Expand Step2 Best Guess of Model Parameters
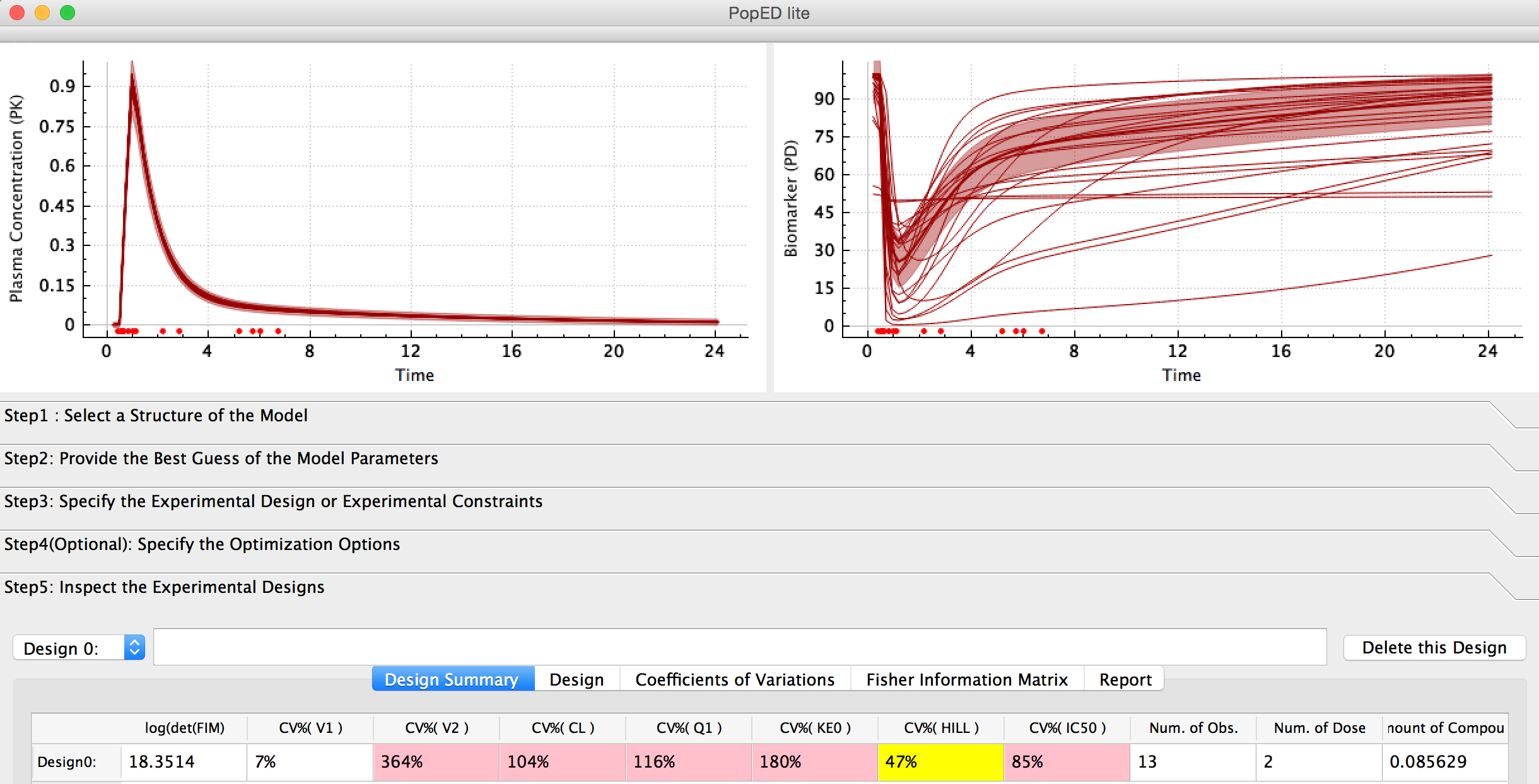The width and height of the screenshot is (1539, 784). tap(221, 459)
